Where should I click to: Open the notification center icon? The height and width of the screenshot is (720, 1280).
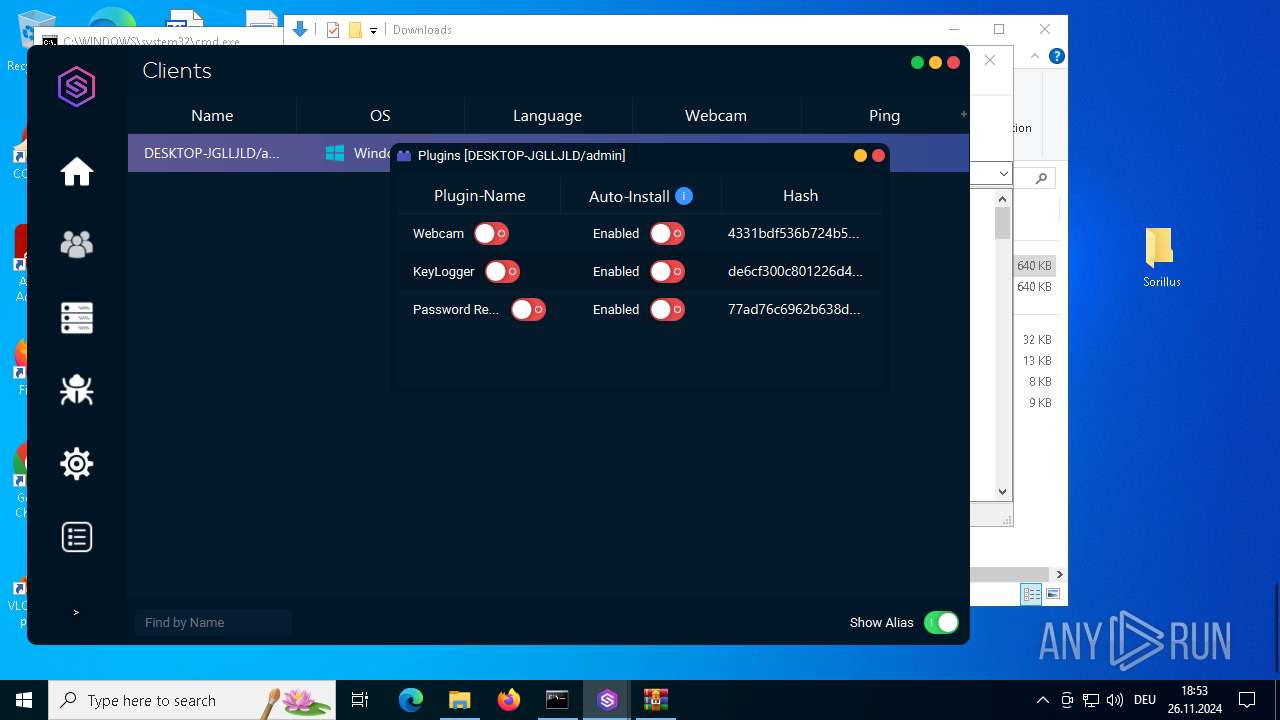click(x=1247, y=700)
